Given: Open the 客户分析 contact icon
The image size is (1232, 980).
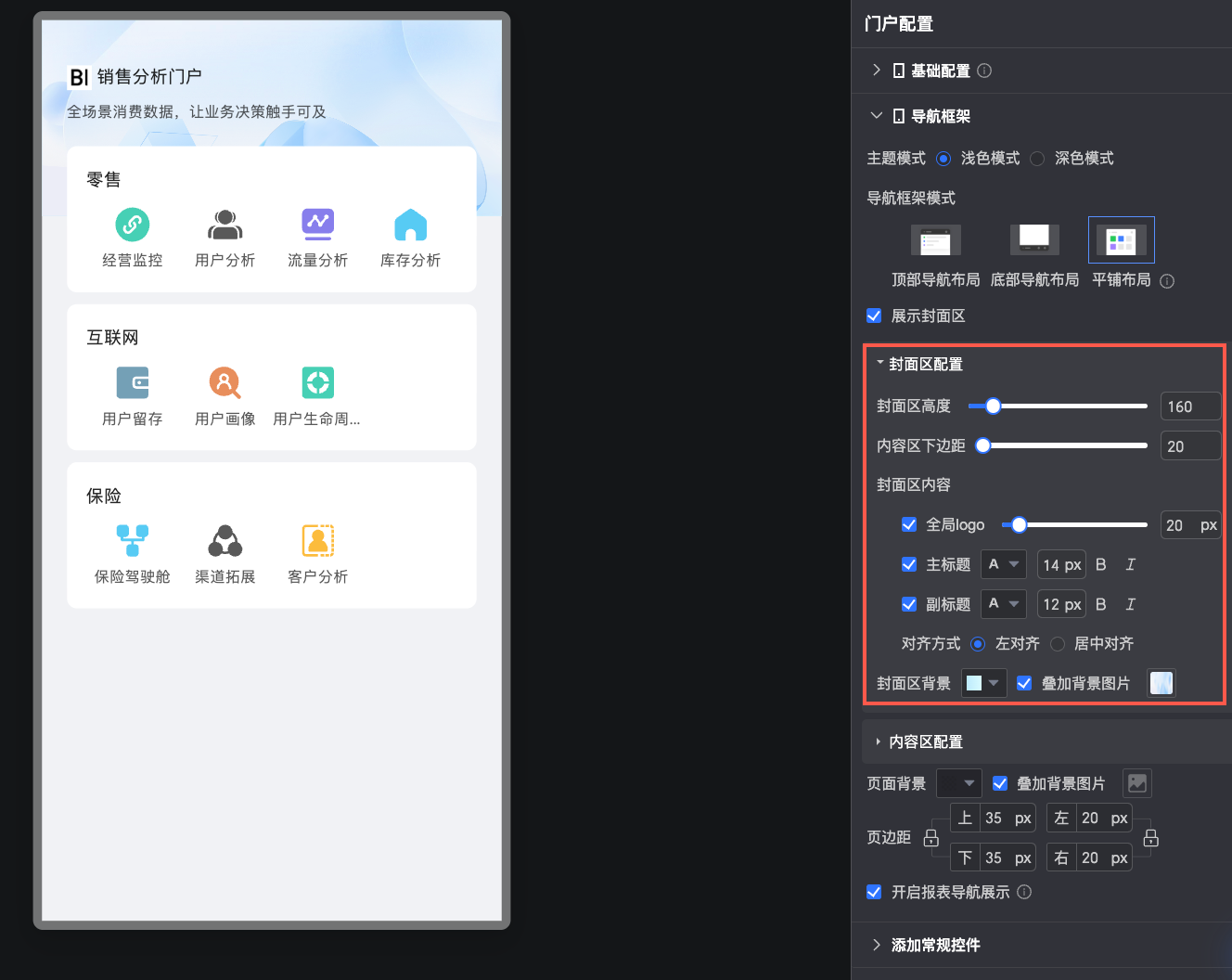Looking at the screenshot, I should click(x=318, y=540).
